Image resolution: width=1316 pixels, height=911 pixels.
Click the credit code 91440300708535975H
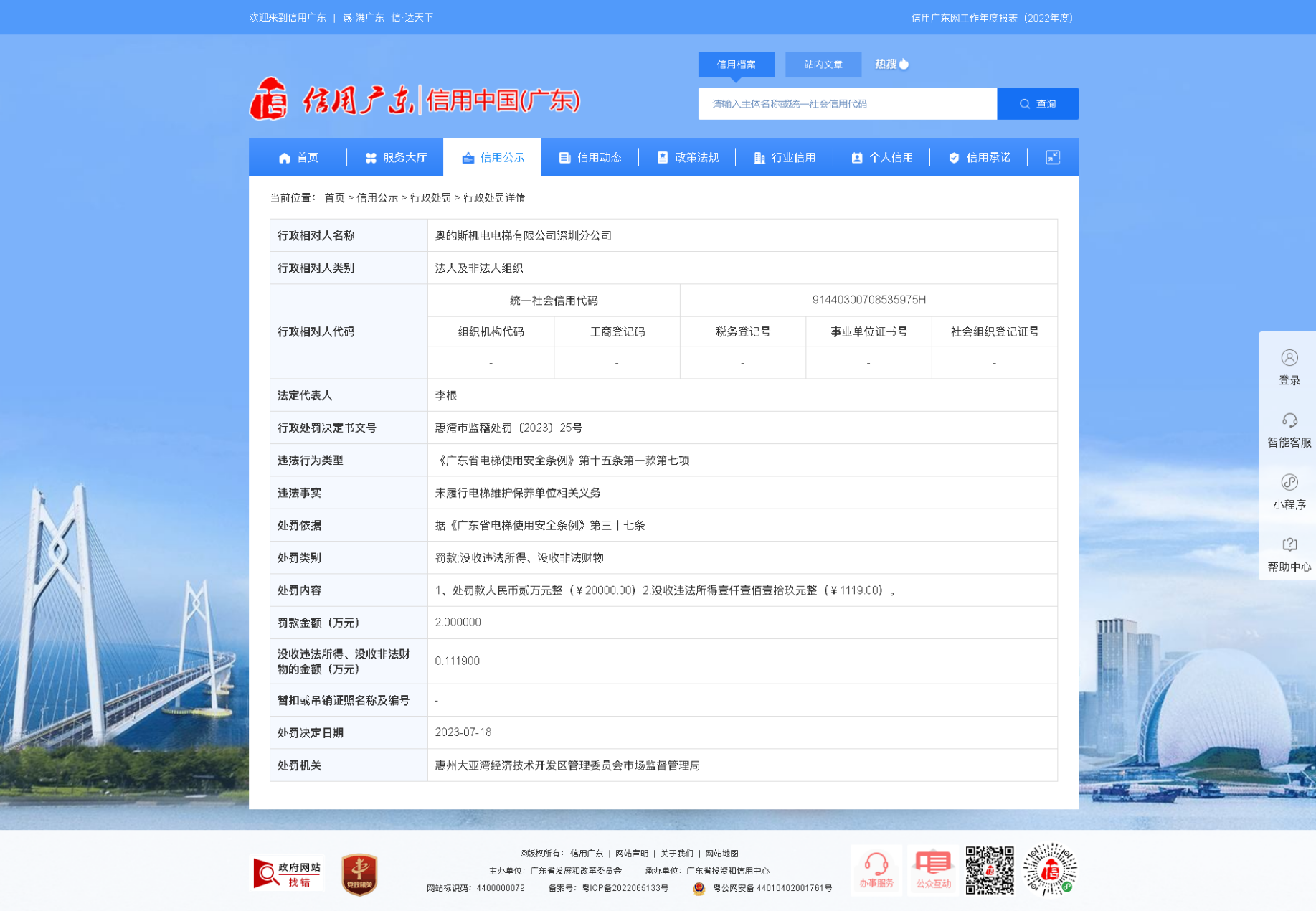(x=869, y=300)
